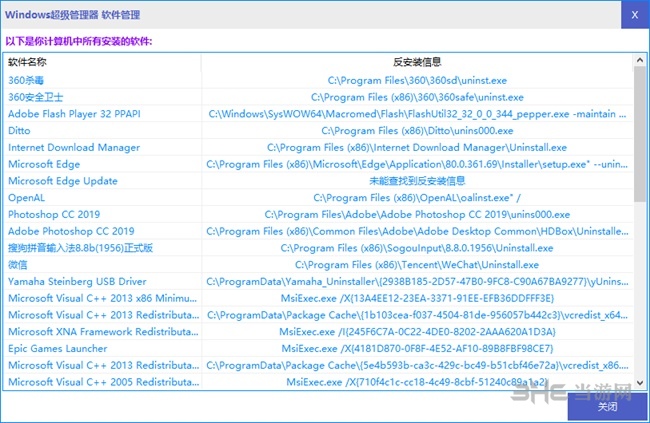Screen dimensions: 650x423
Task: Select the 360安全卫士 entry
Action: coord(36,97)
